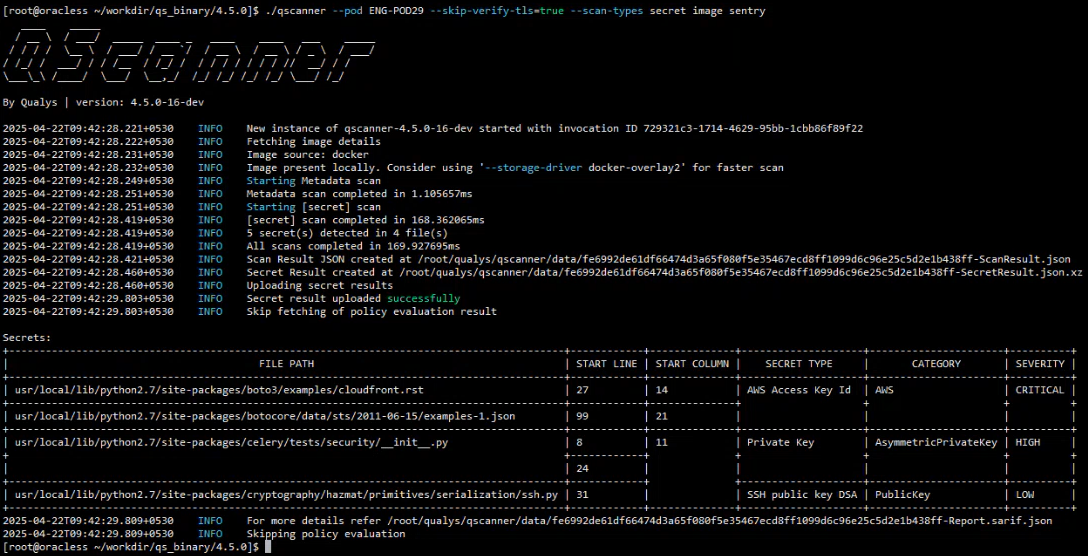Image resolution: width=1088 pixels, height=556 pixels.
Task: Click the HIGH severity value
Action: (x=1028, y=442)
